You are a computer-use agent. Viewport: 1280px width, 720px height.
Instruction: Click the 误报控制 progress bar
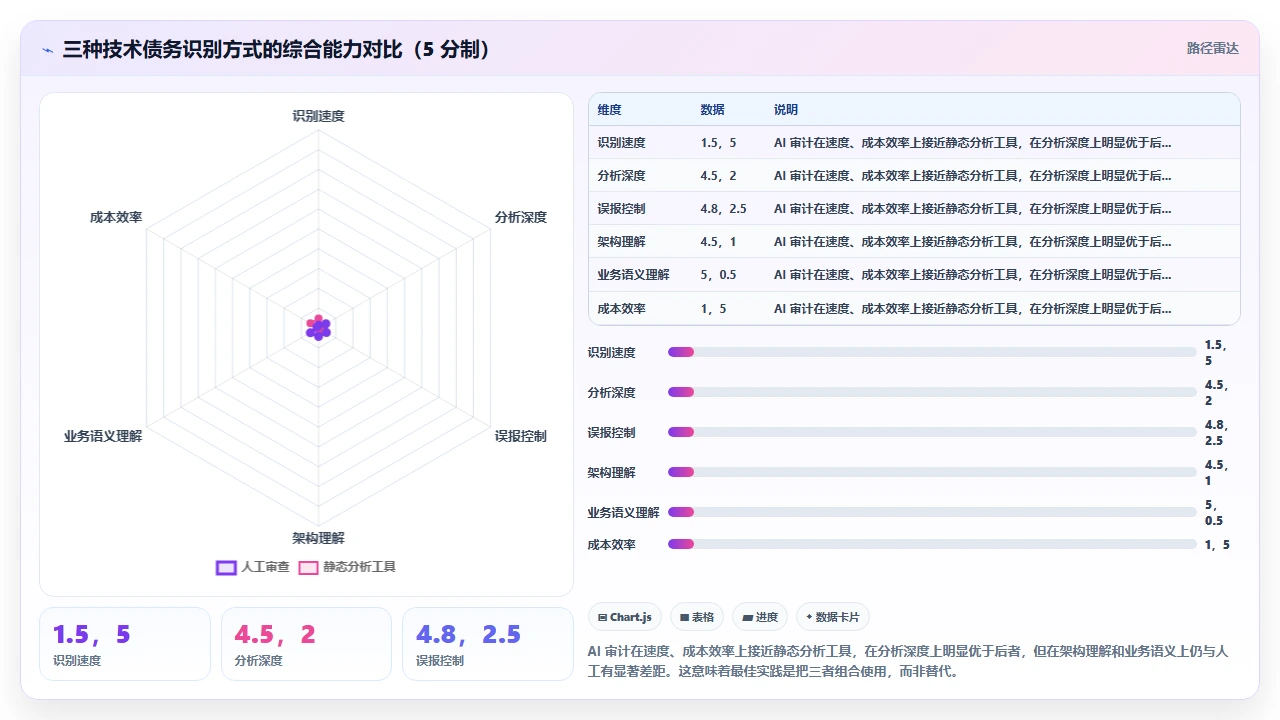[x=932, y=432]
